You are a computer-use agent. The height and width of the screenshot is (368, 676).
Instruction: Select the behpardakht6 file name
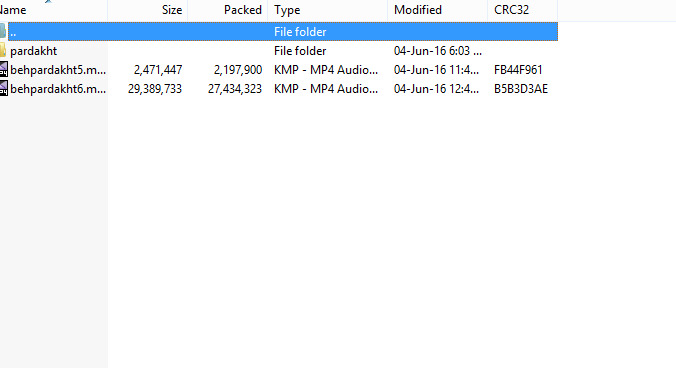pyautogui.click(x=58, y=89)
